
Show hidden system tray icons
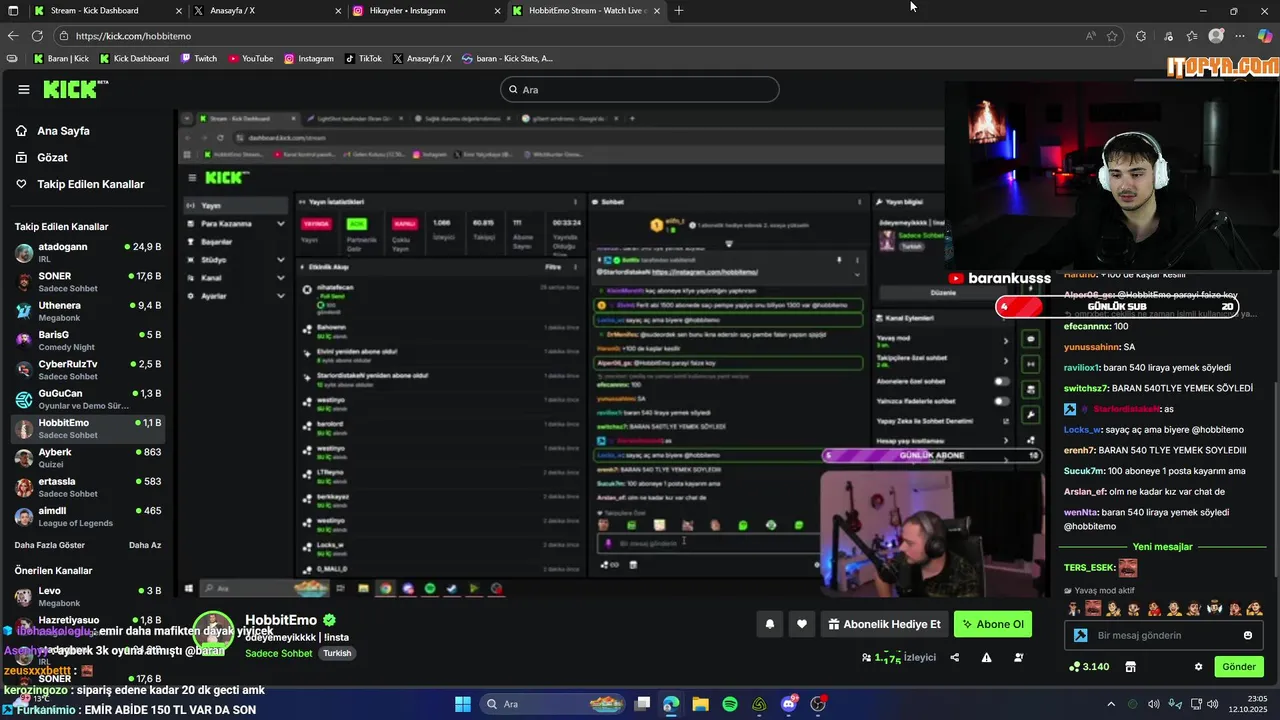click(1111, 704)
